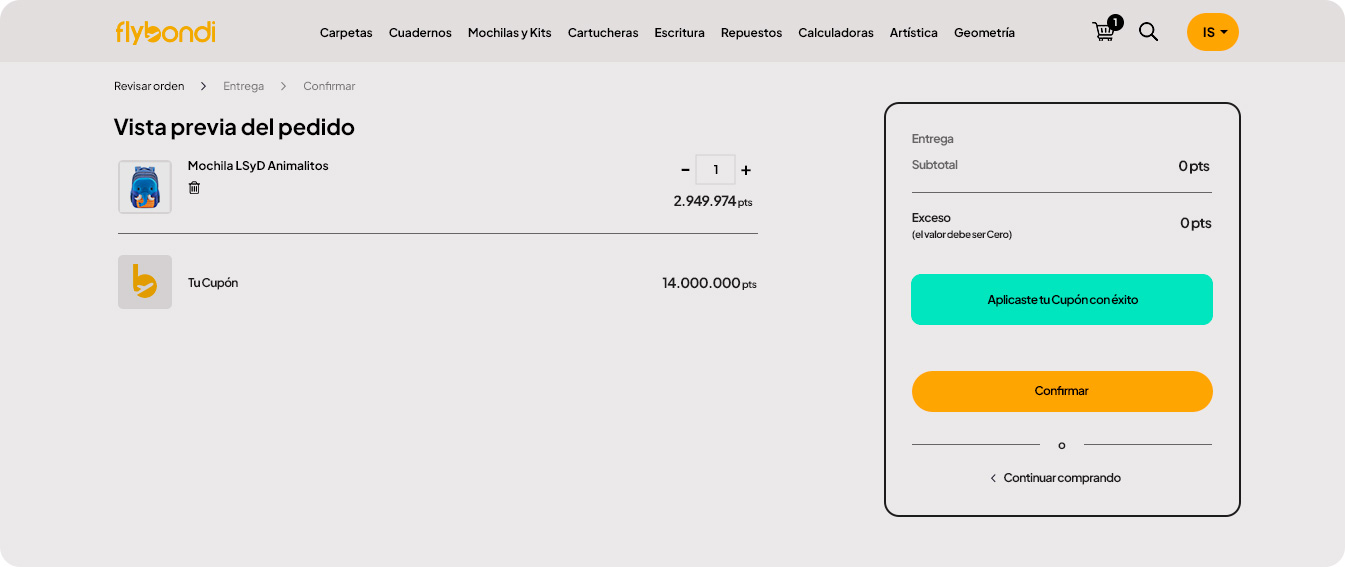Click the Revisar orden breadcrumb
Viewport: 1345px width, 567px height.
pyautogui.click(x=149, y=86)
